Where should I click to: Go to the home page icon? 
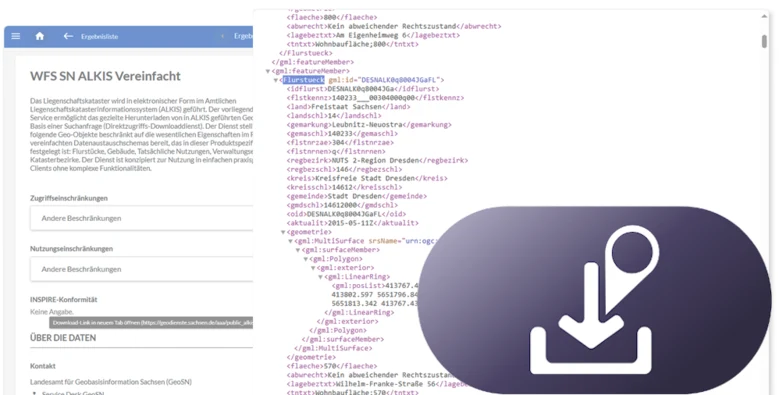(x=40, y=36)
